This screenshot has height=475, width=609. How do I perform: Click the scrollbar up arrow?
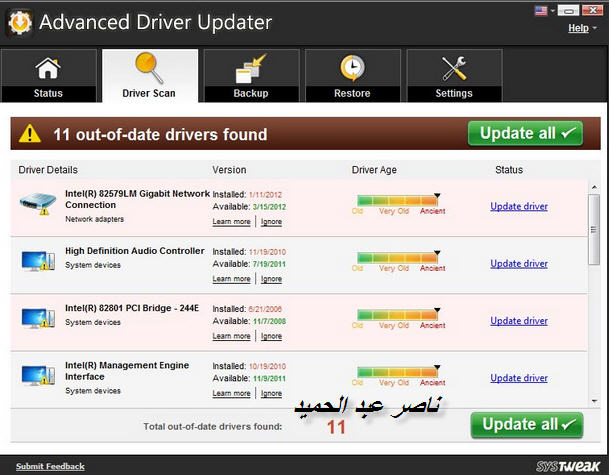point(594,187)
